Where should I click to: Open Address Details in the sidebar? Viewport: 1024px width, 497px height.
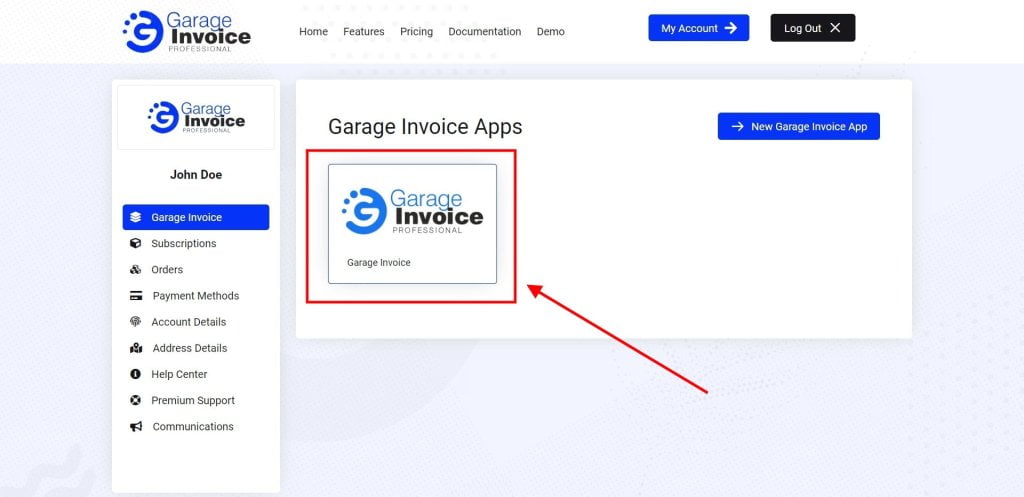coord(190,348)
